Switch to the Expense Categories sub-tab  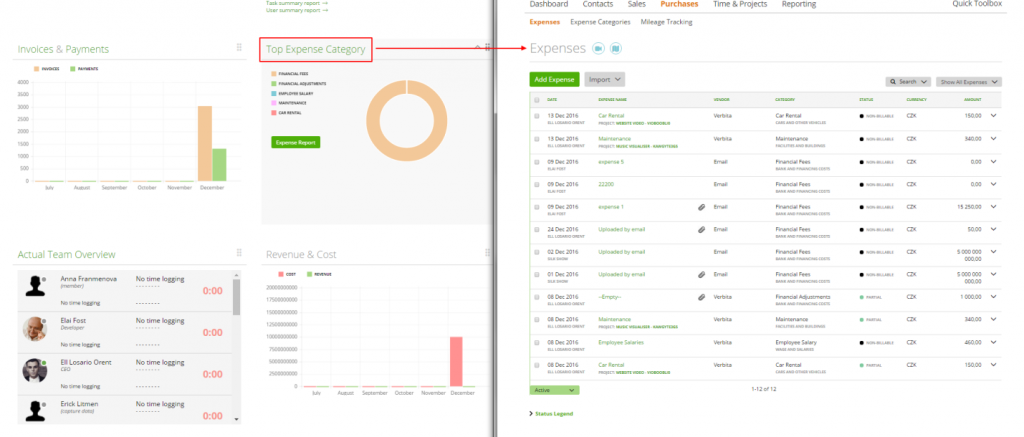600,22
